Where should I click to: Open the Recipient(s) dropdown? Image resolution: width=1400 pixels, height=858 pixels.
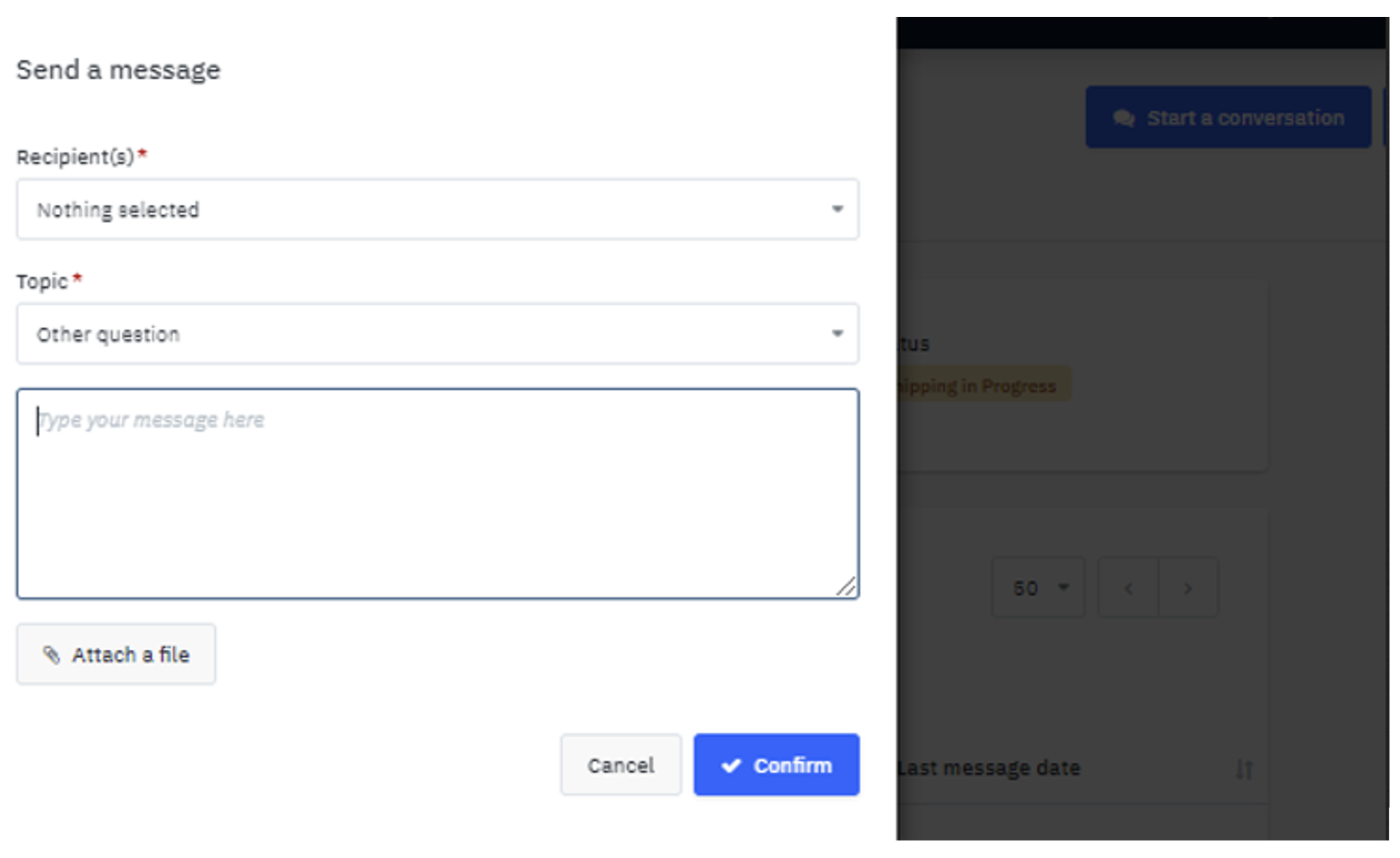pyautogui.click(x=438, y=209)
